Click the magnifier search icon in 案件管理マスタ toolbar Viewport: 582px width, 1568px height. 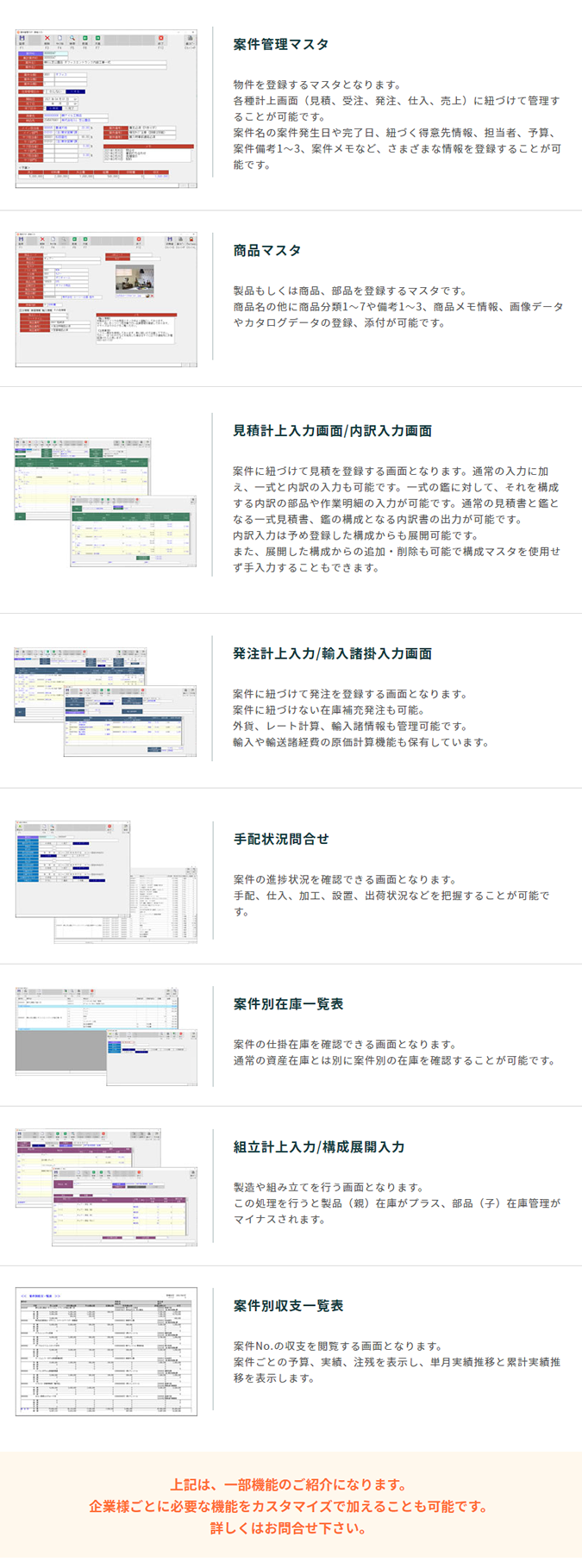[72, 39]
